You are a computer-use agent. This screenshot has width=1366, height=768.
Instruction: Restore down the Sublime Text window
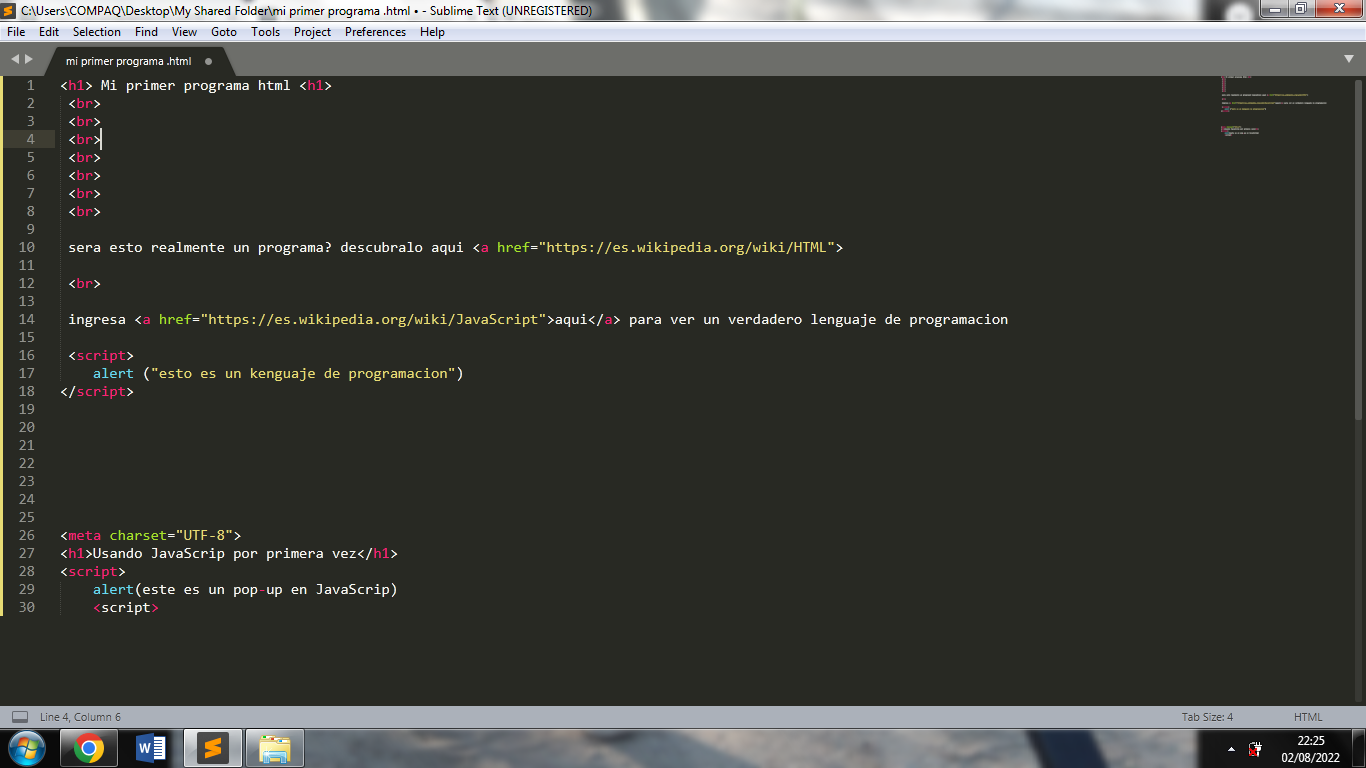click(1300, 9)
